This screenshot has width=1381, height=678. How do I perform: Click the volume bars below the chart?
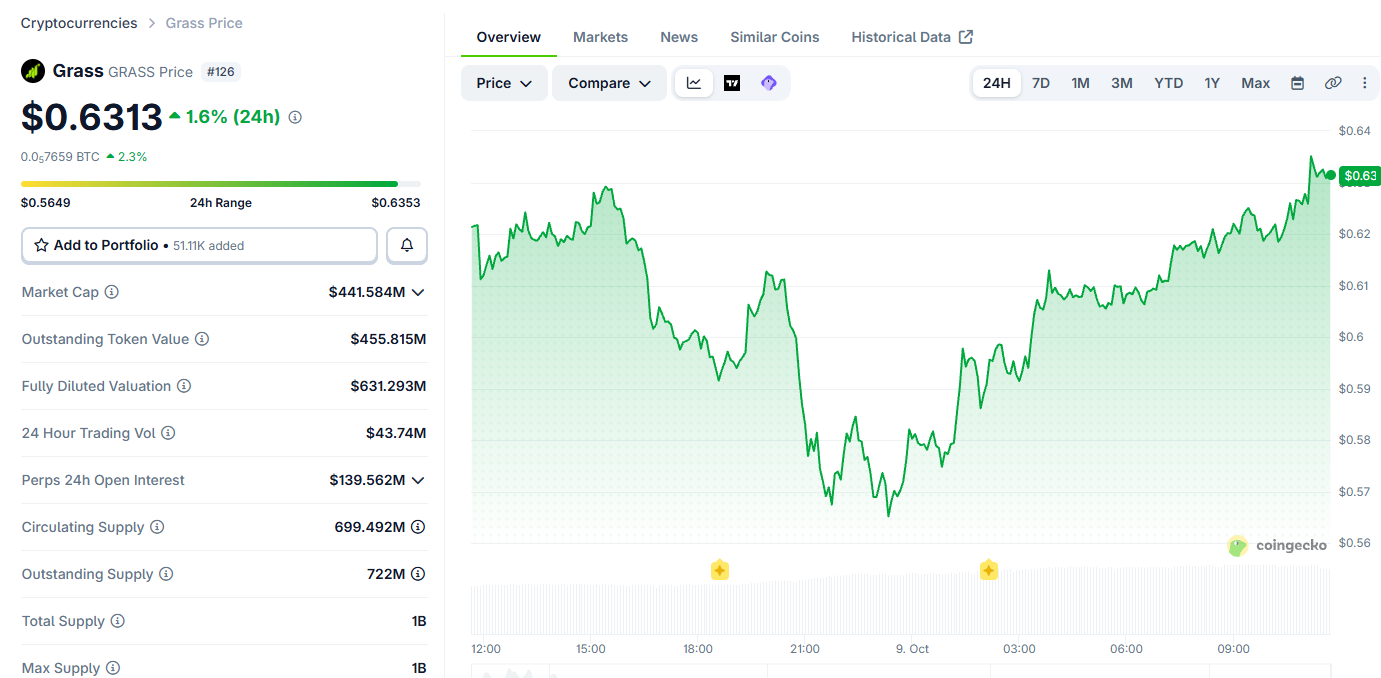[x=900, y=600]
